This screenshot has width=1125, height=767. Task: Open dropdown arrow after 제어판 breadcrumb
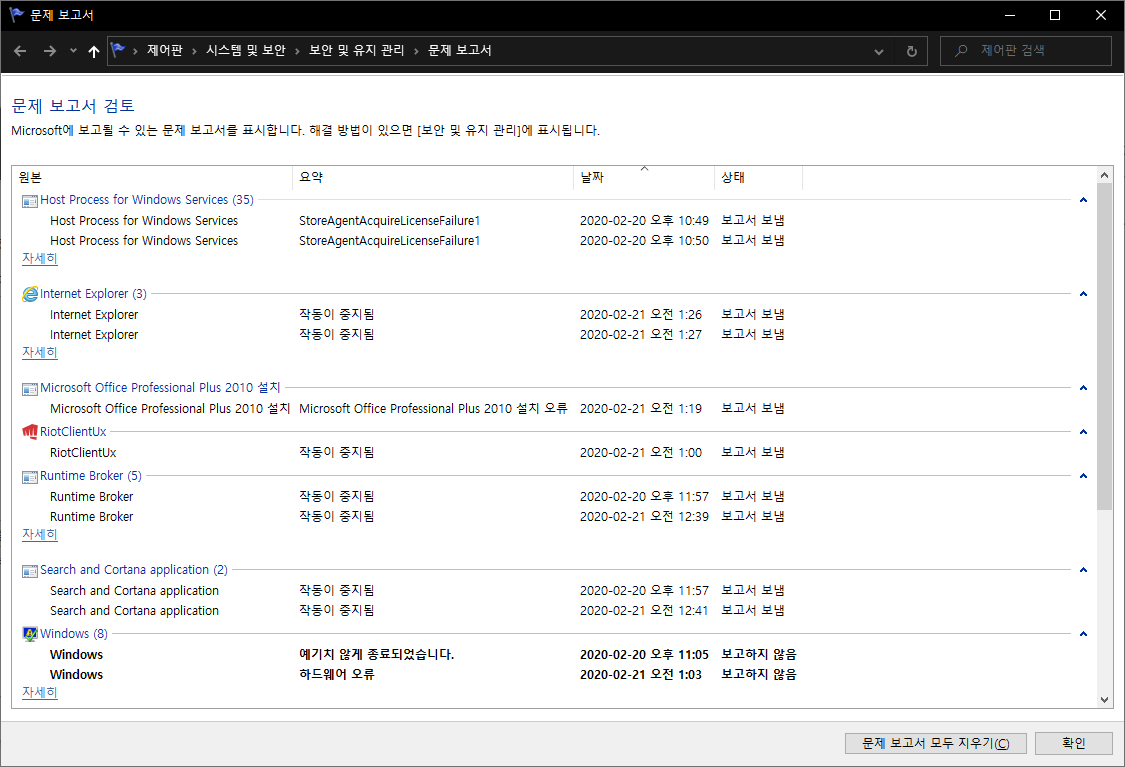point(194,51)
